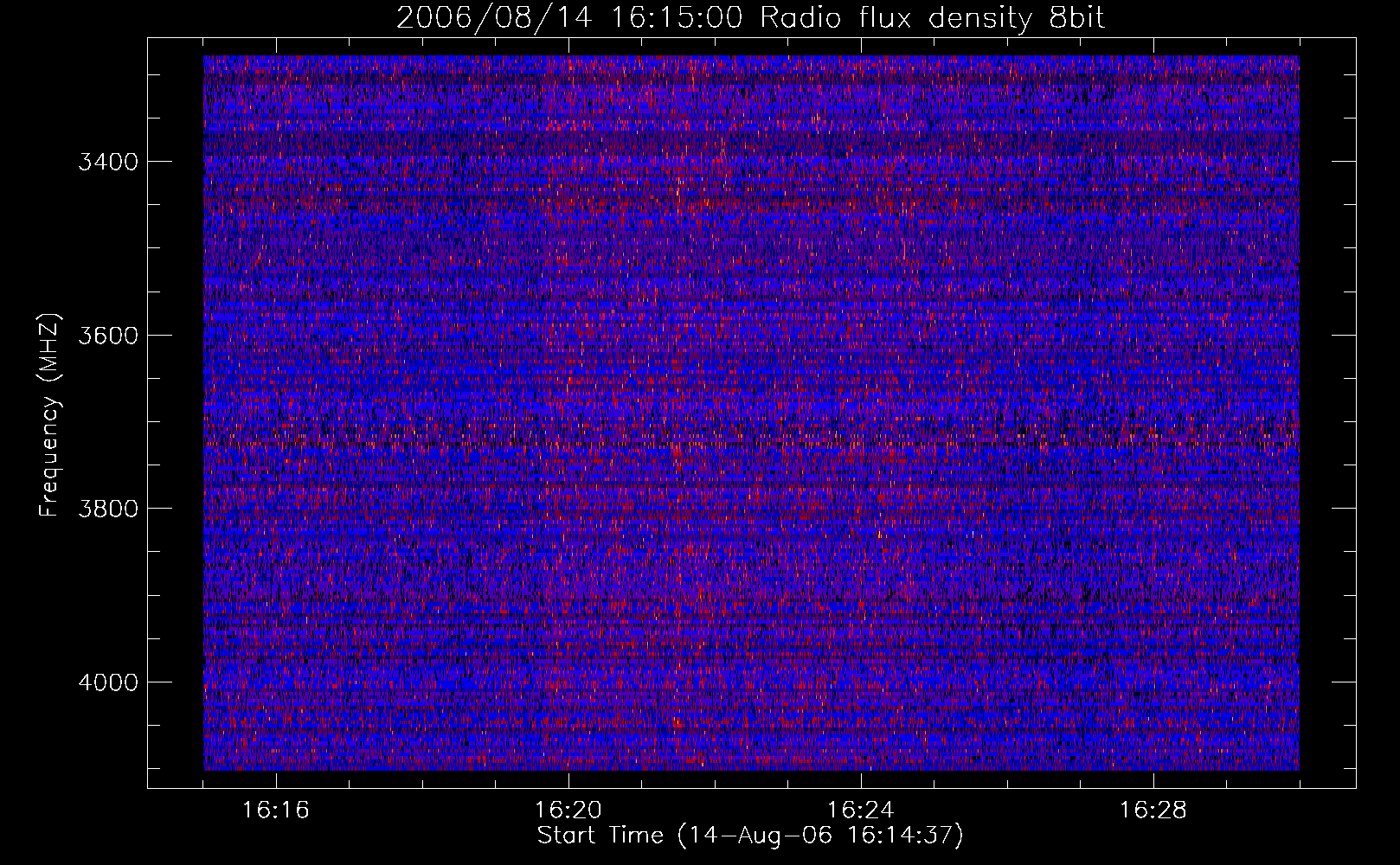Click the 16:16 time axis label
Viewport: 1400px width, 865px height.
coord(276,811)
